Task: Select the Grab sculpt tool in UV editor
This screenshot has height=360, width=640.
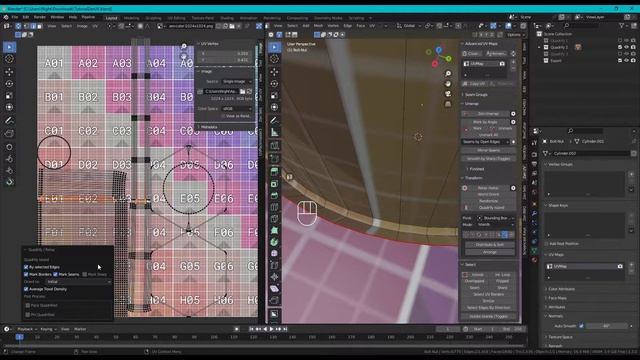Action: pyautogui.click(x=9, y=147)
